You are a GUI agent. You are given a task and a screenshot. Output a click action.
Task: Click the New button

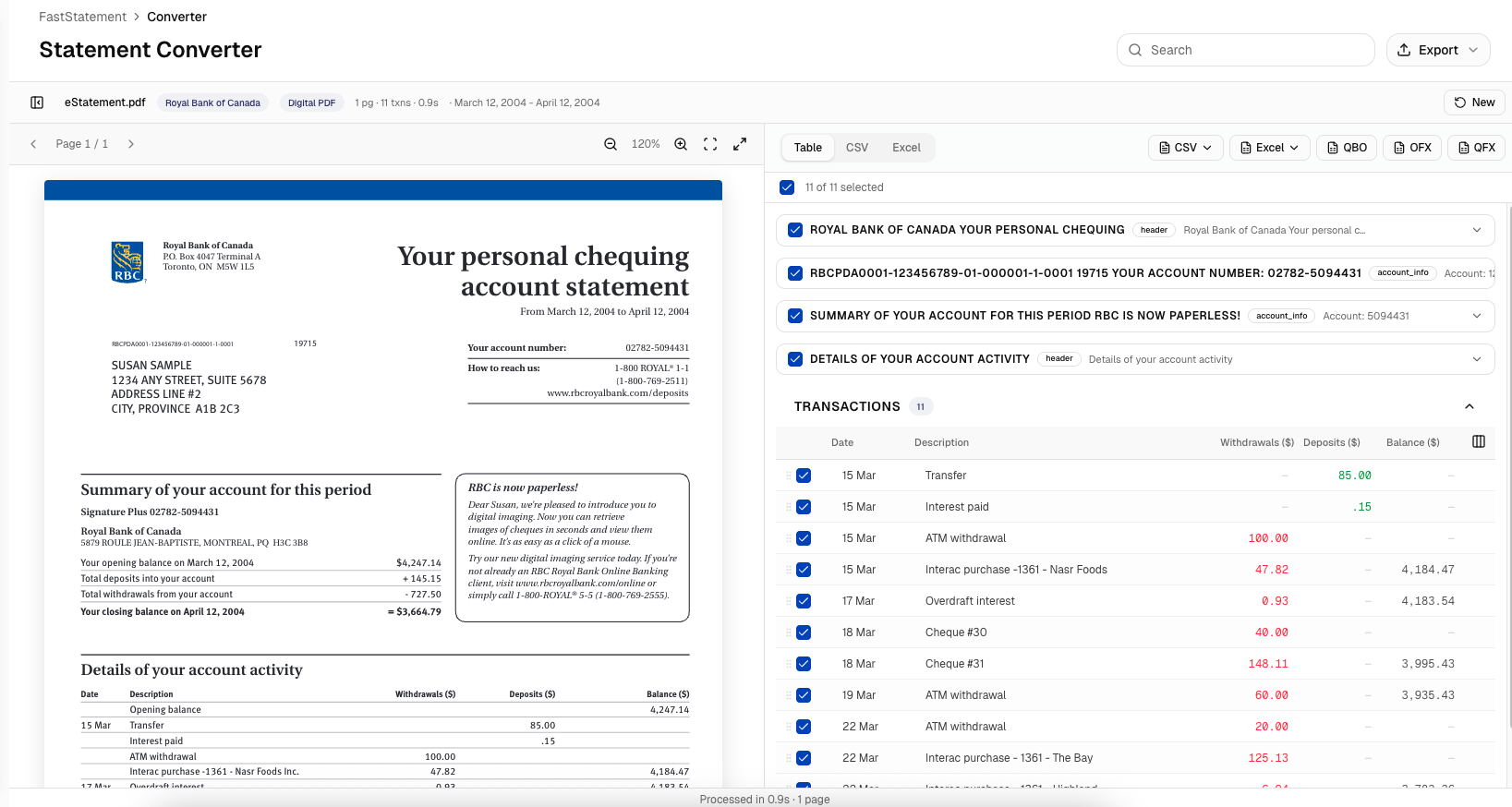click(1474, 102)
